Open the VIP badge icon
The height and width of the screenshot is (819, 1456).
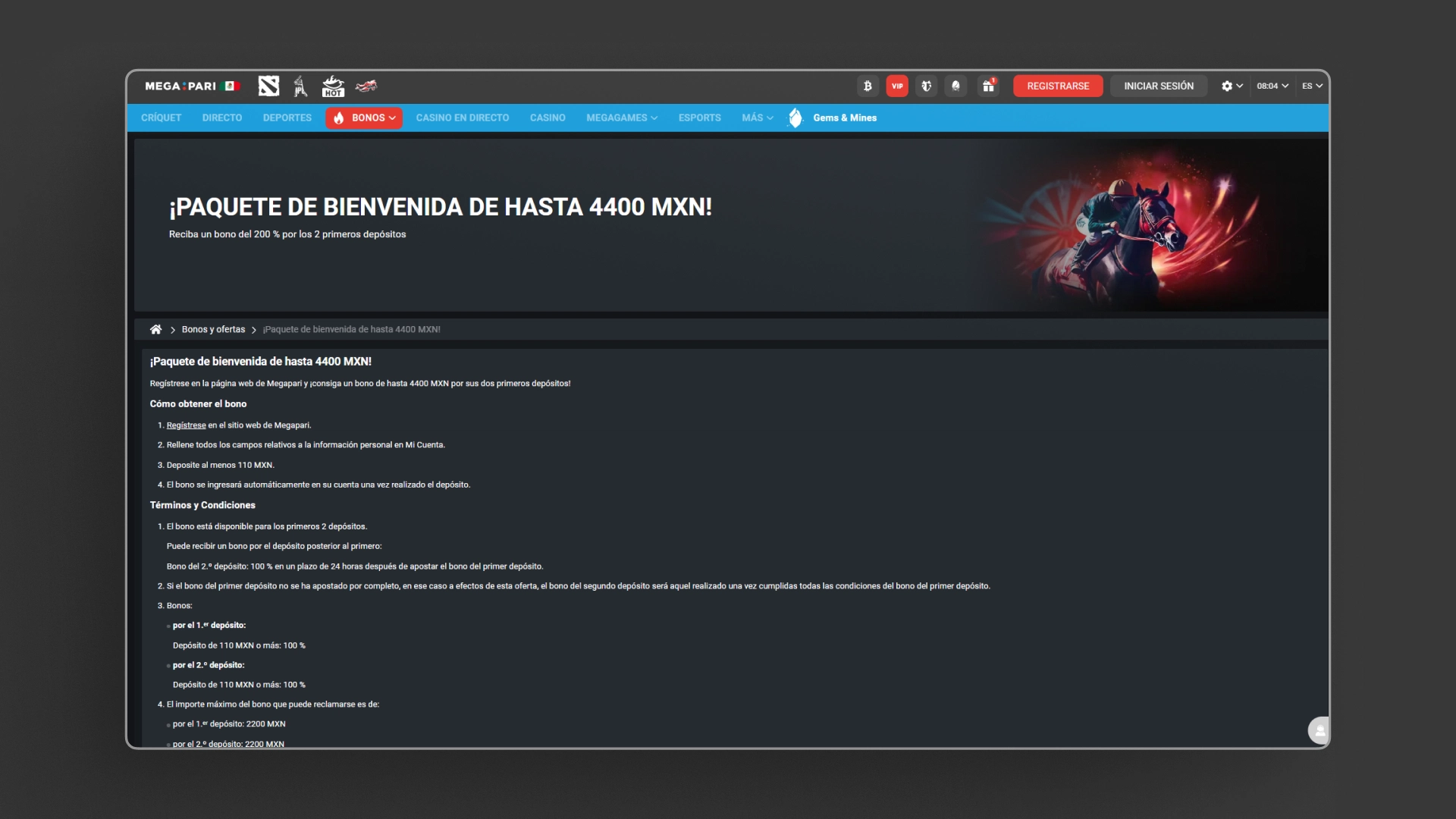[897, 86]
